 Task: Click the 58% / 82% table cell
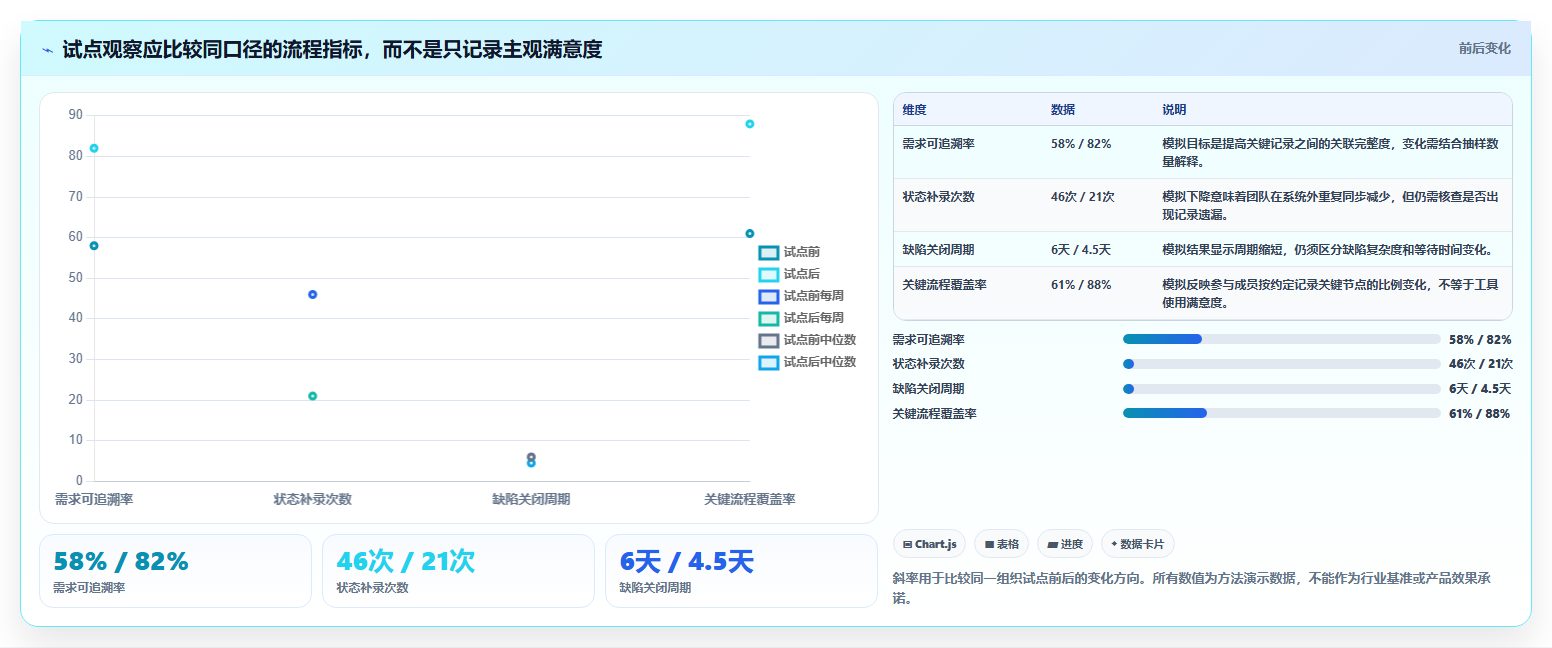[1081, 144]
